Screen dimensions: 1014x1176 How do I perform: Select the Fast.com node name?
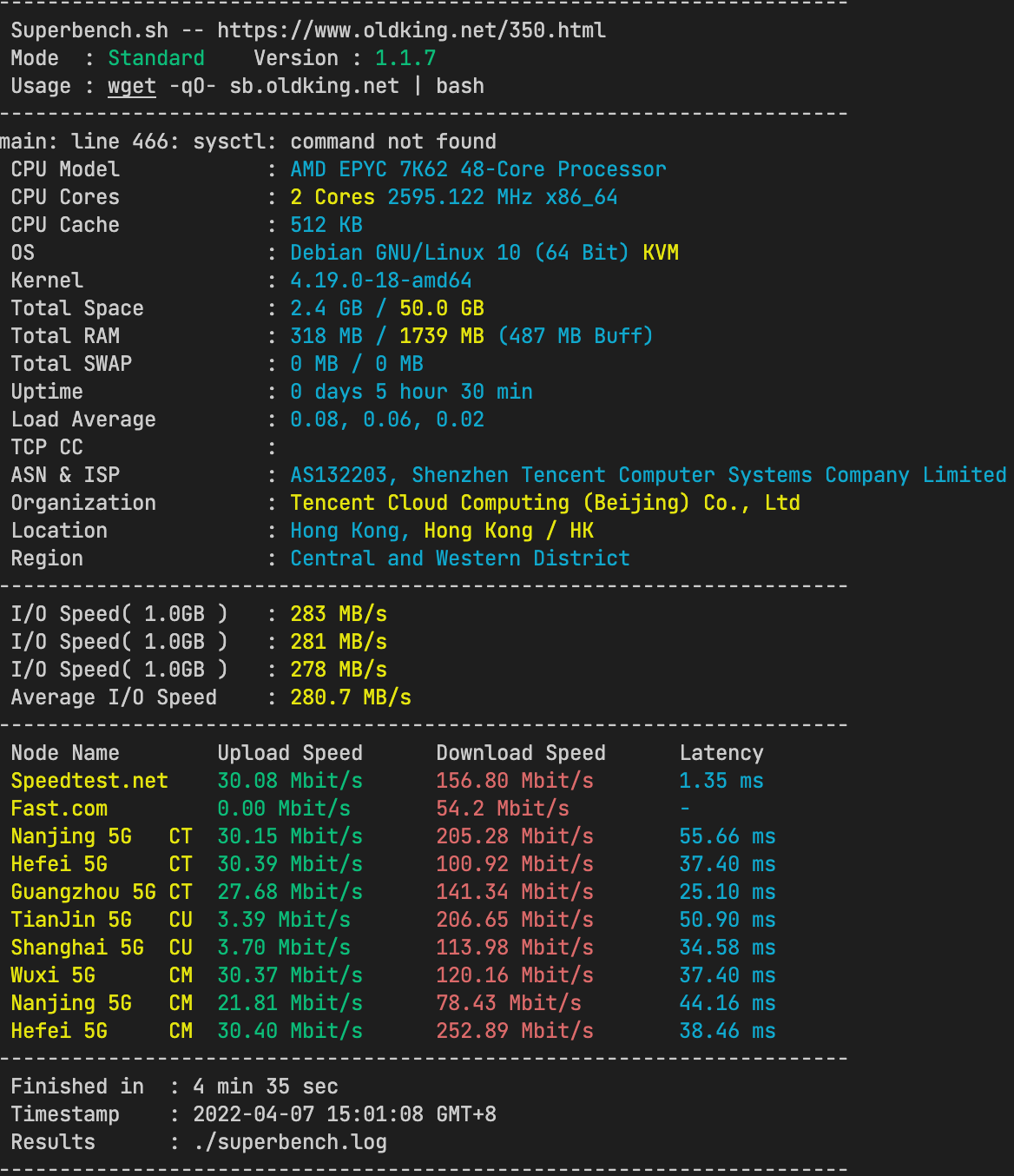tap(59, 809)
